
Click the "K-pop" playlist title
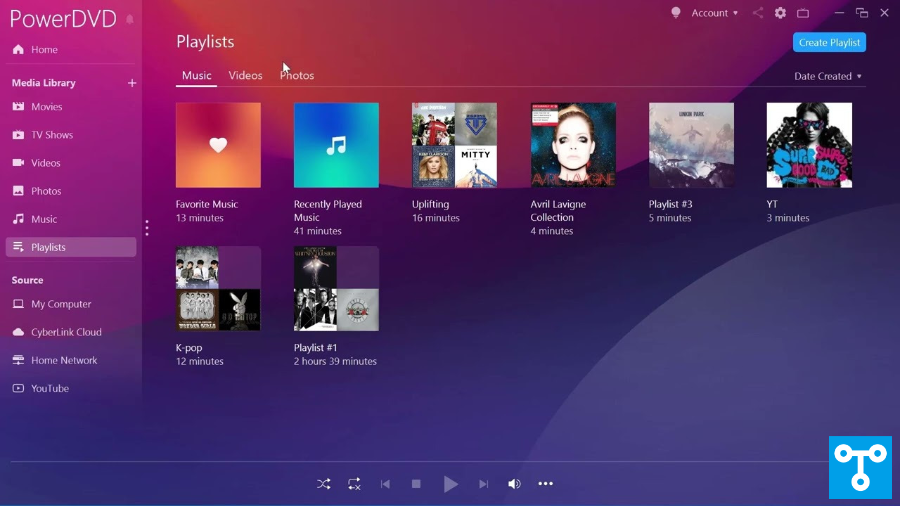click(x=189, y=348)
